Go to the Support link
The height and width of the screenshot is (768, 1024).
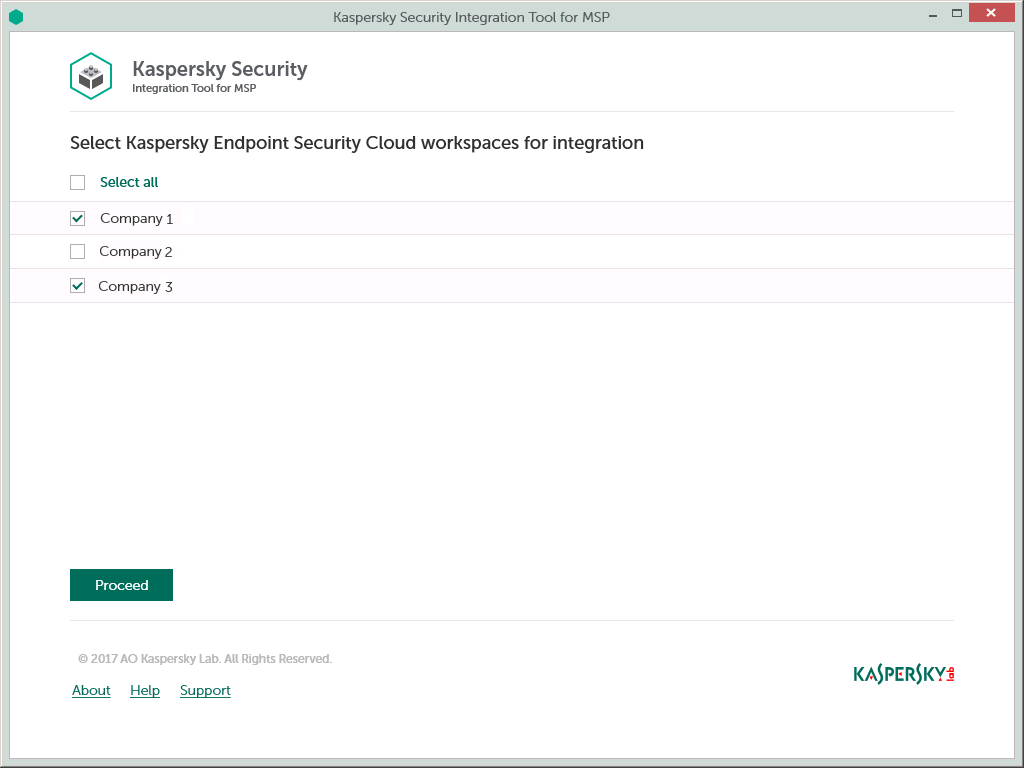tap(205, 691)
